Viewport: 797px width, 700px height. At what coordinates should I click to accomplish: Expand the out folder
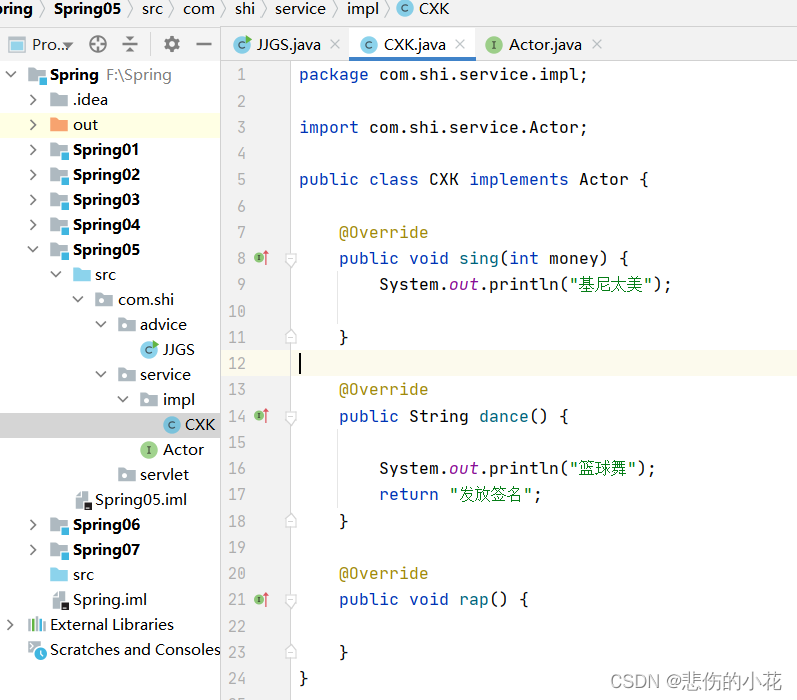pyautogui.click(x=33, y=125)
